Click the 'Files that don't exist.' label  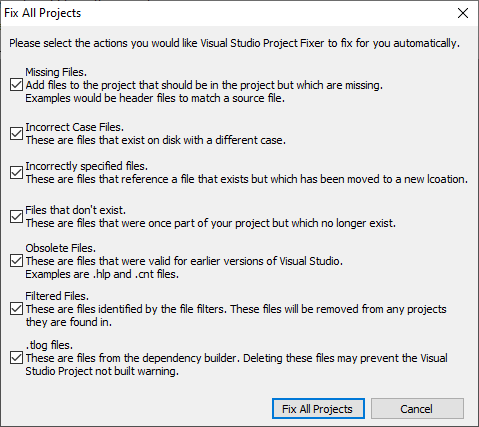click(x=76, y=210)
